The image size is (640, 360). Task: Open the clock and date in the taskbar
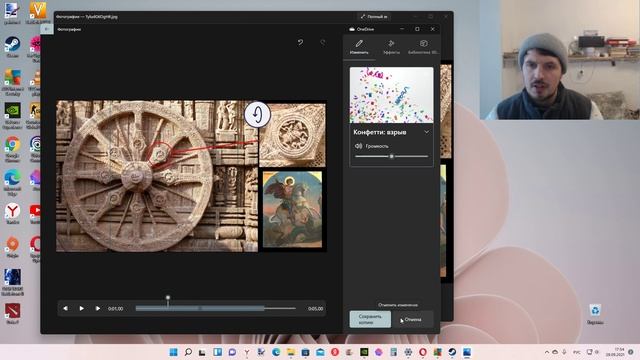coord(615,352)
